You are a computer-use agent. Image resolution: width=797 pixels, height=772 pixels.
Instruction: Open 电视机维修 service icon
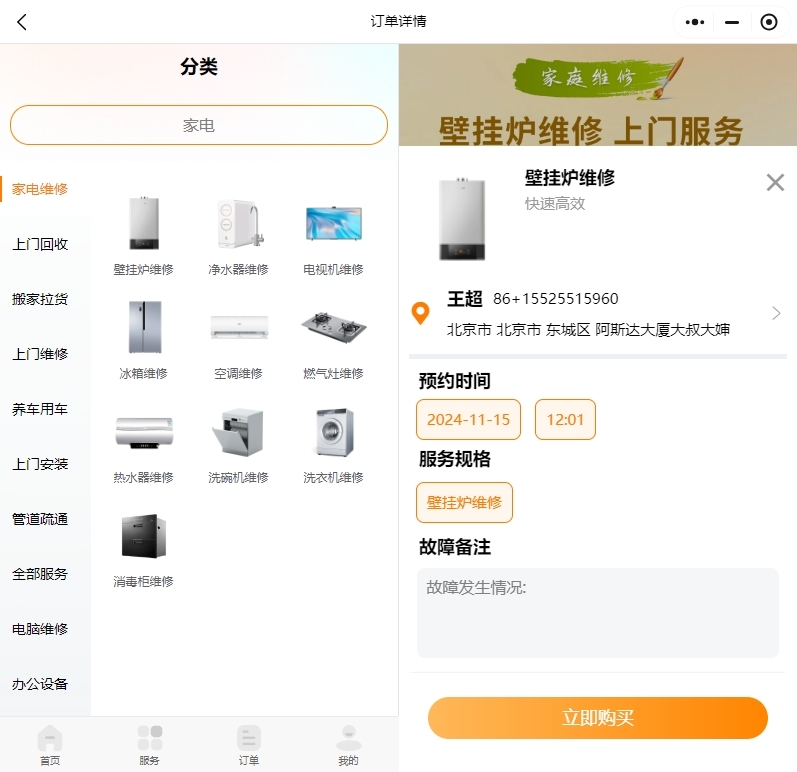click(333, 224)
